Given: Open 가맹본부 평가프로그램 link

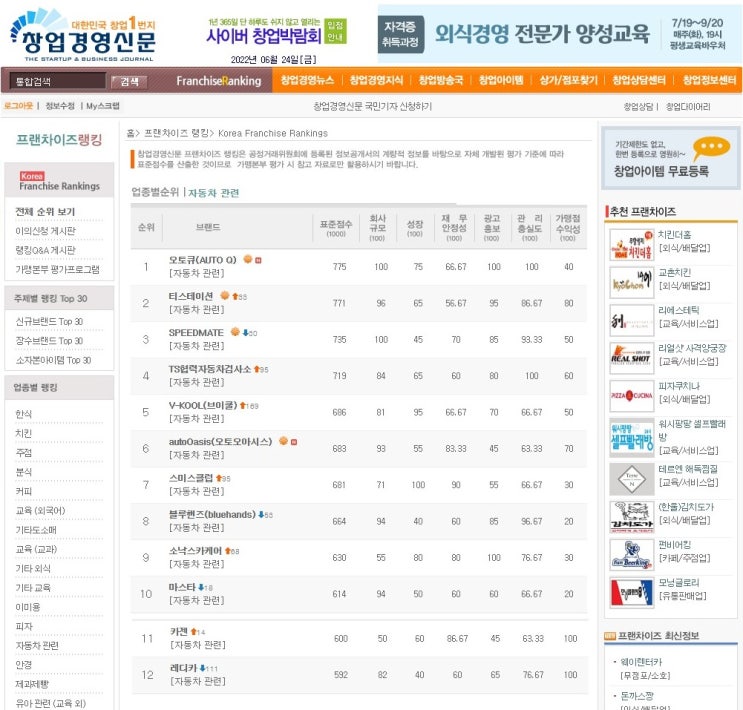Looking at the screenshot, I should [x=57, y=270].
